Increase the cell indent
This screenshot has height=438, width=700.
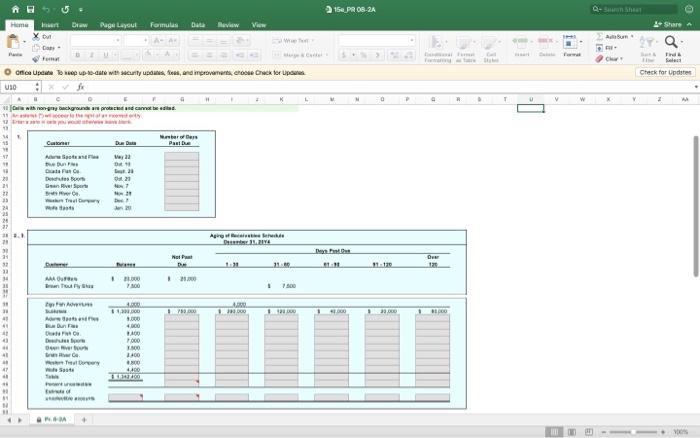[x=254, y=55]
